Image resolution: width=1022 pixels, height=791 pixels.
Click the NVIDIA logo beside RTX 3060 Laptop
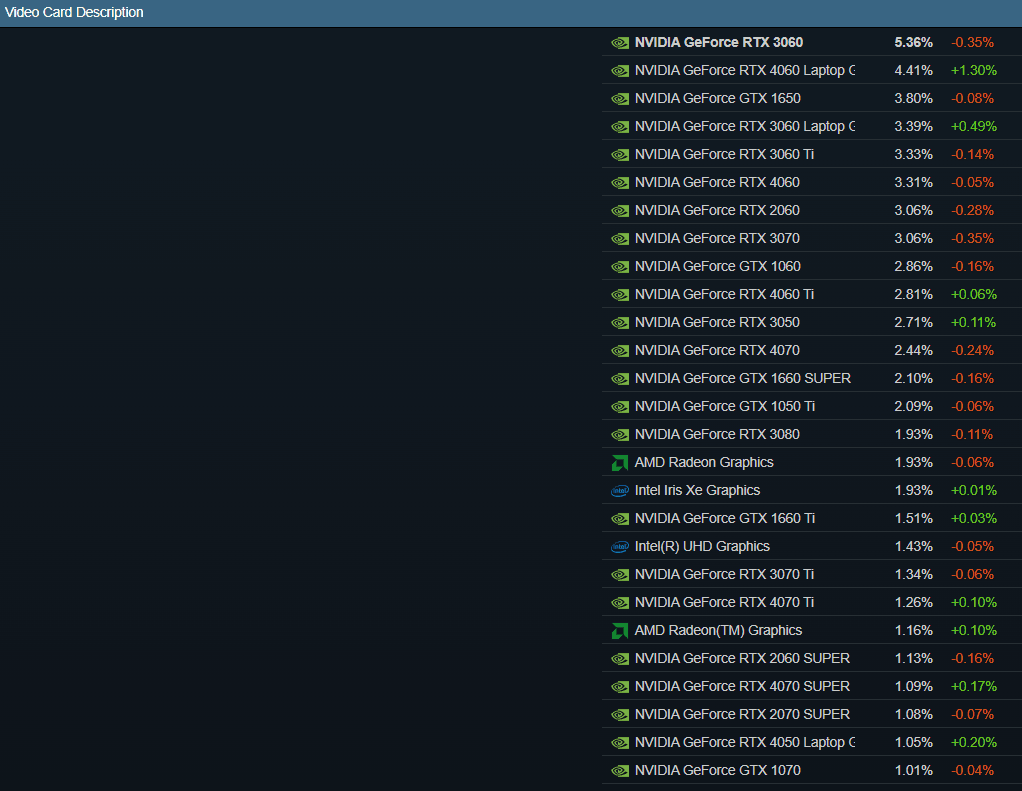620,127
